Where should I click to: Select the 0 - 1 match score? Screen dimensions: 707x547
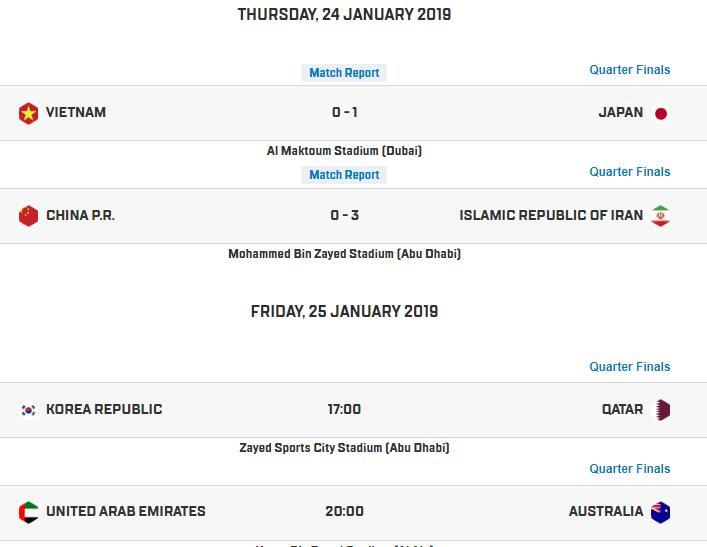tap(345, 112)
